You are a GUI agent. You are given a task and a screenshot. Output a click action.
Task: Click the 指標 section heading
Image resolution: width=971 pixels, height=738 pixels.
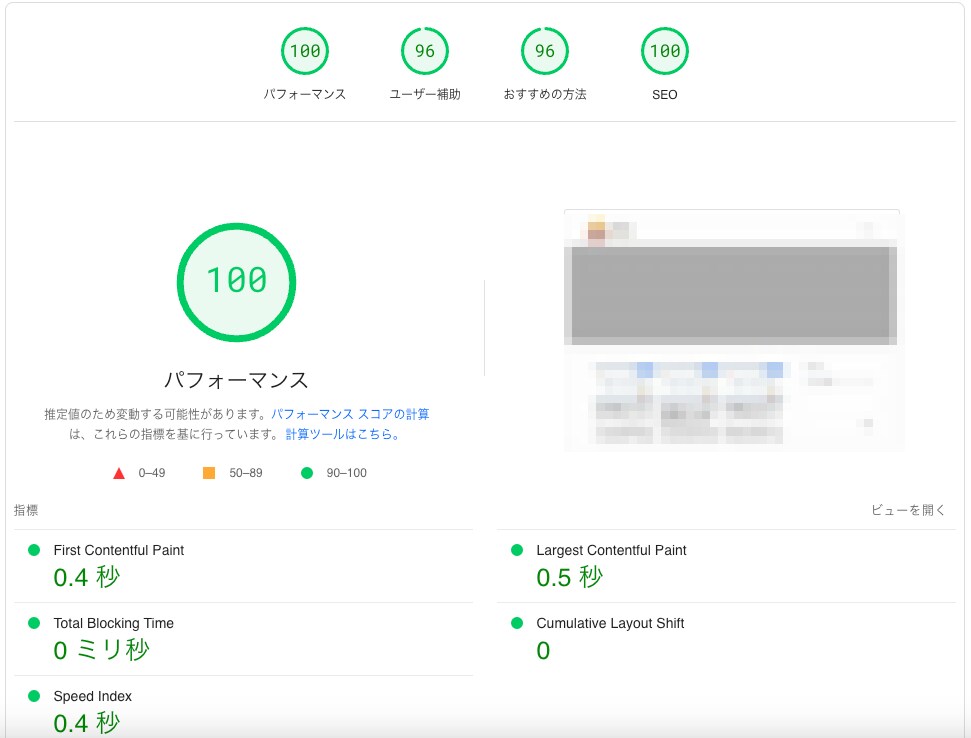[26, 510]
